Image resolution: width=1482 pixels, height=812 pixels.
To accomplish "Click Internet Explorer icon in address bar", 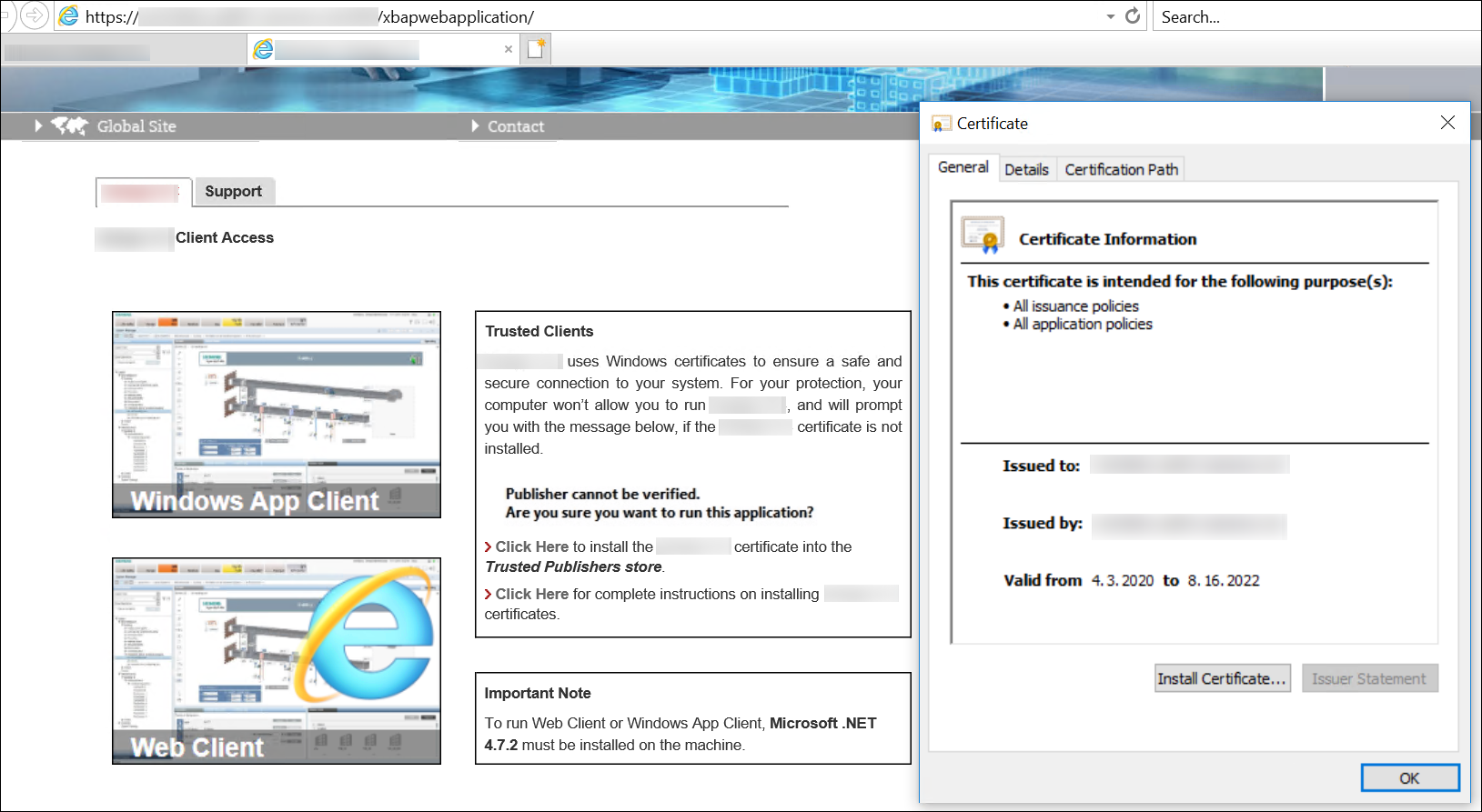I will click(x=69, y=16).
